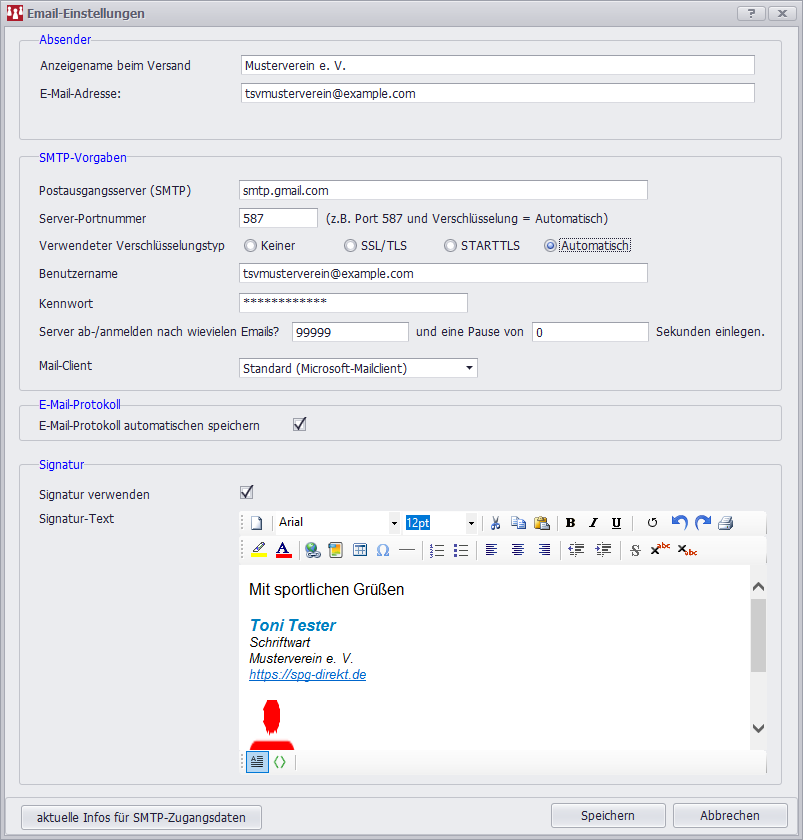The width and height of the screenshot is (803, 840).
Task: Click the Speichern button
Action: click(x=608, y=816)
